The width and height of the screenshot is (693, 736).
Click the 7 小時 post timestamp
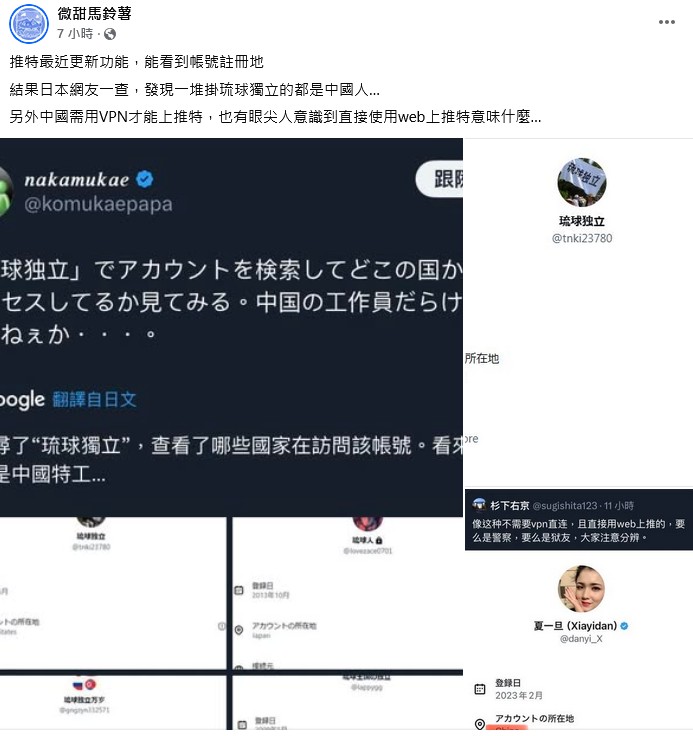coord(75,34)
